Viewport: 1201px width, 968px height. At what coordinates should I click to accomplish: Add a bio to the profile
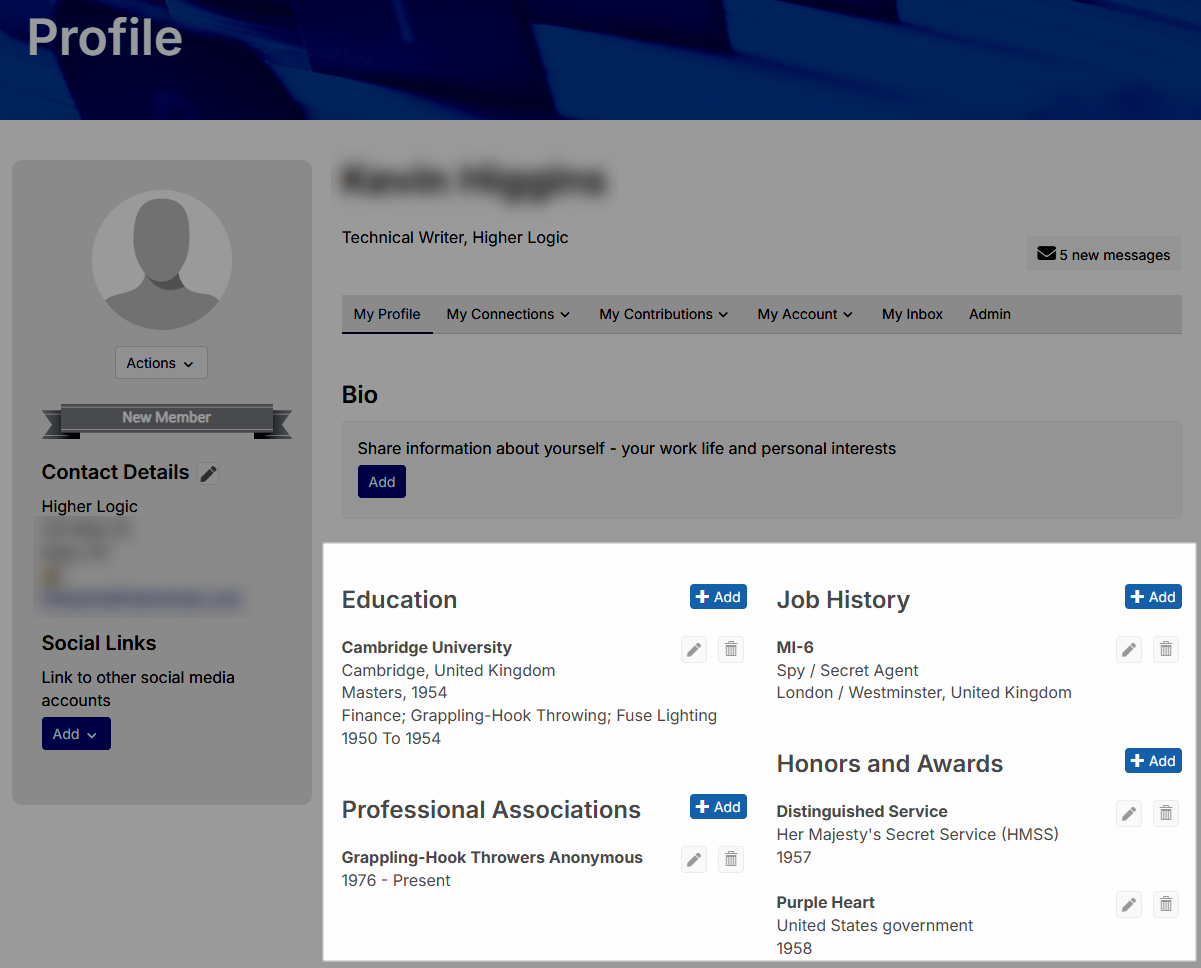point(381,481)
